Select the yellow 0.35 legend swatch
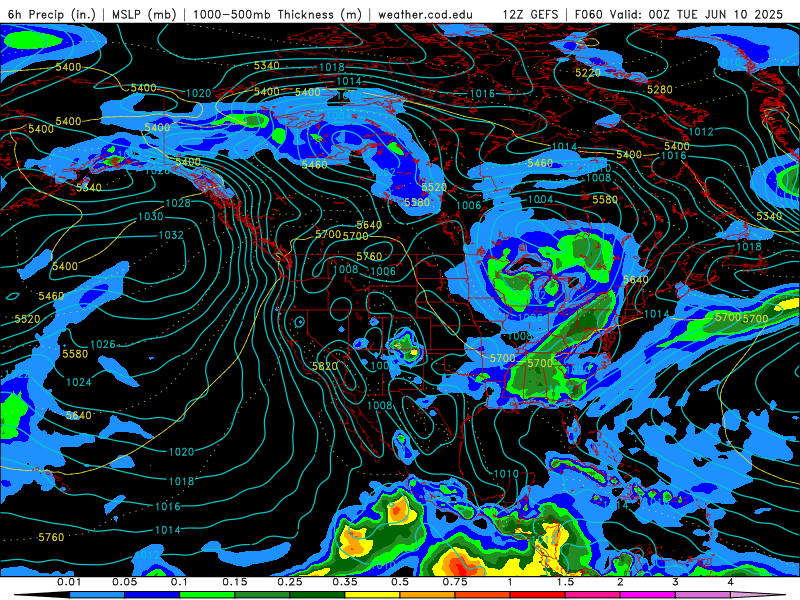Screen dimensions: 800x600 click(372, 595)
